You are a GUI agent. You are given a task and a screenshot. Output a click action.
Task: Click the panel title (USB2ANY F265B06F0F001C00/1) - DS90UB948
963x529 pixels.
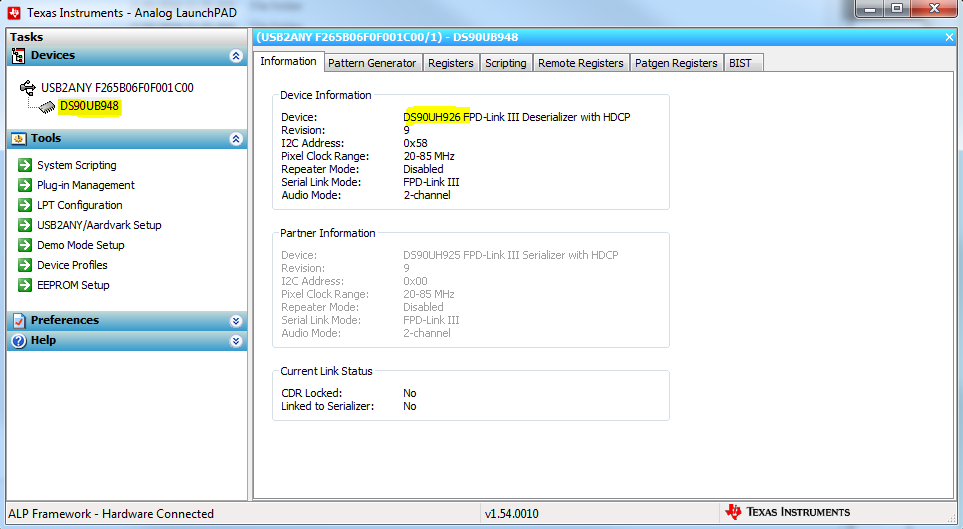tap(387, 37)
